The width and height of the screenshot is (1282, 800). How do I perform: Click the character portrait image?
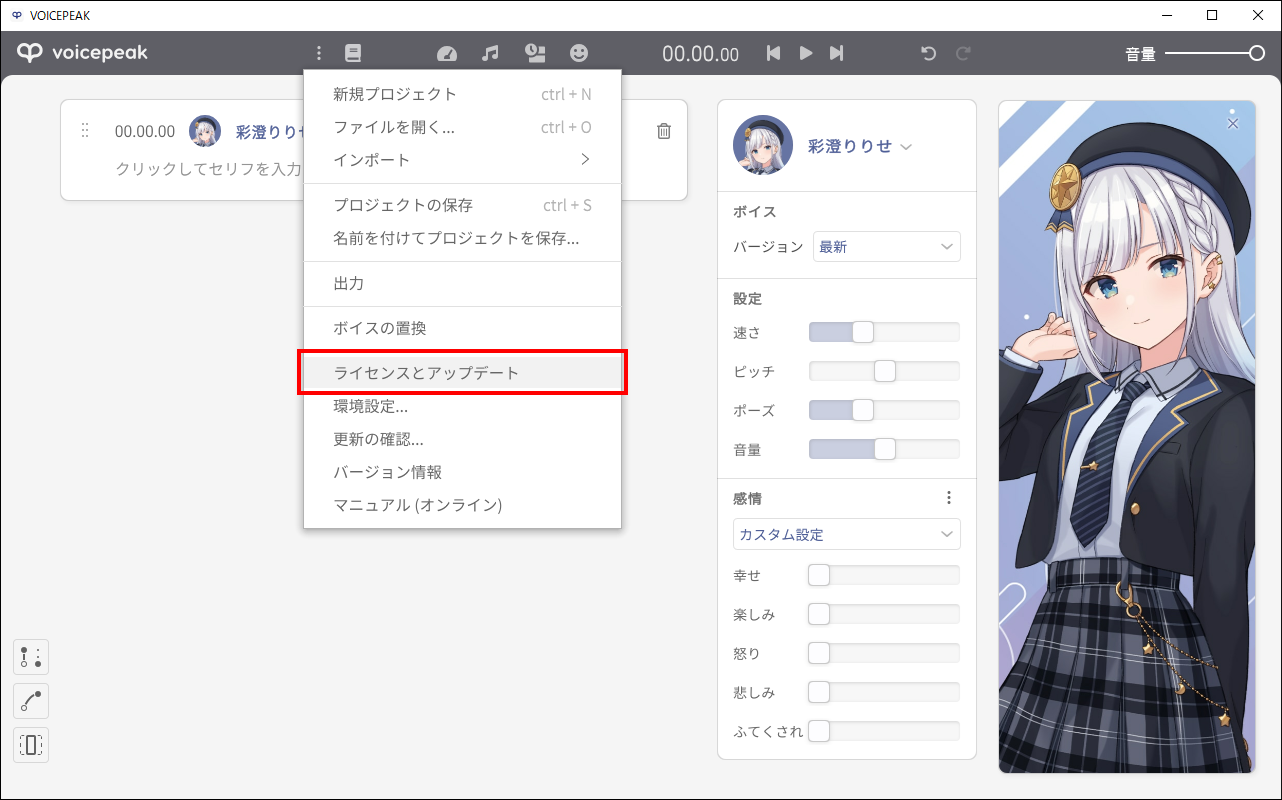pyautogui.click(x=1126, y=436)
